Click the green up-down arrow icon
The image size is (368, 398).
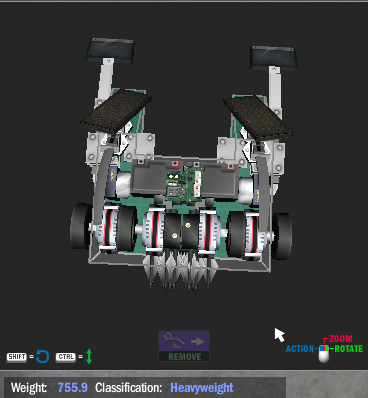coord(89,356)
